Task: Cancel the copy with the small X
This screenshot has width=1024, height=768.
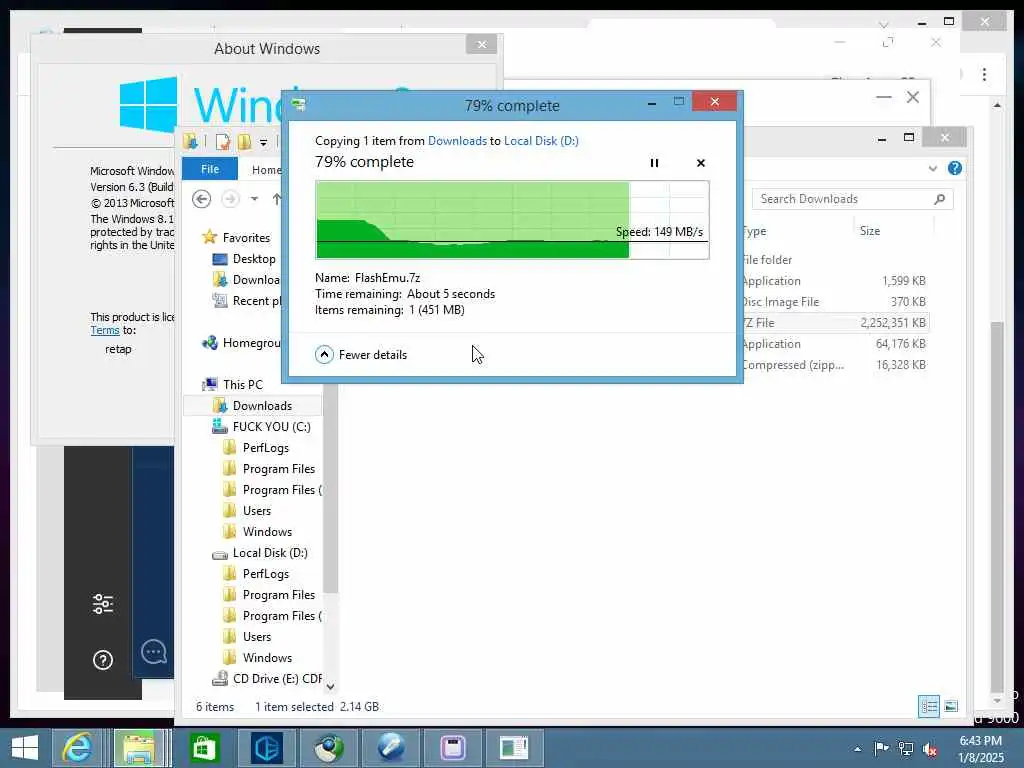Action: pyautogui.click(x=701, y=163)
